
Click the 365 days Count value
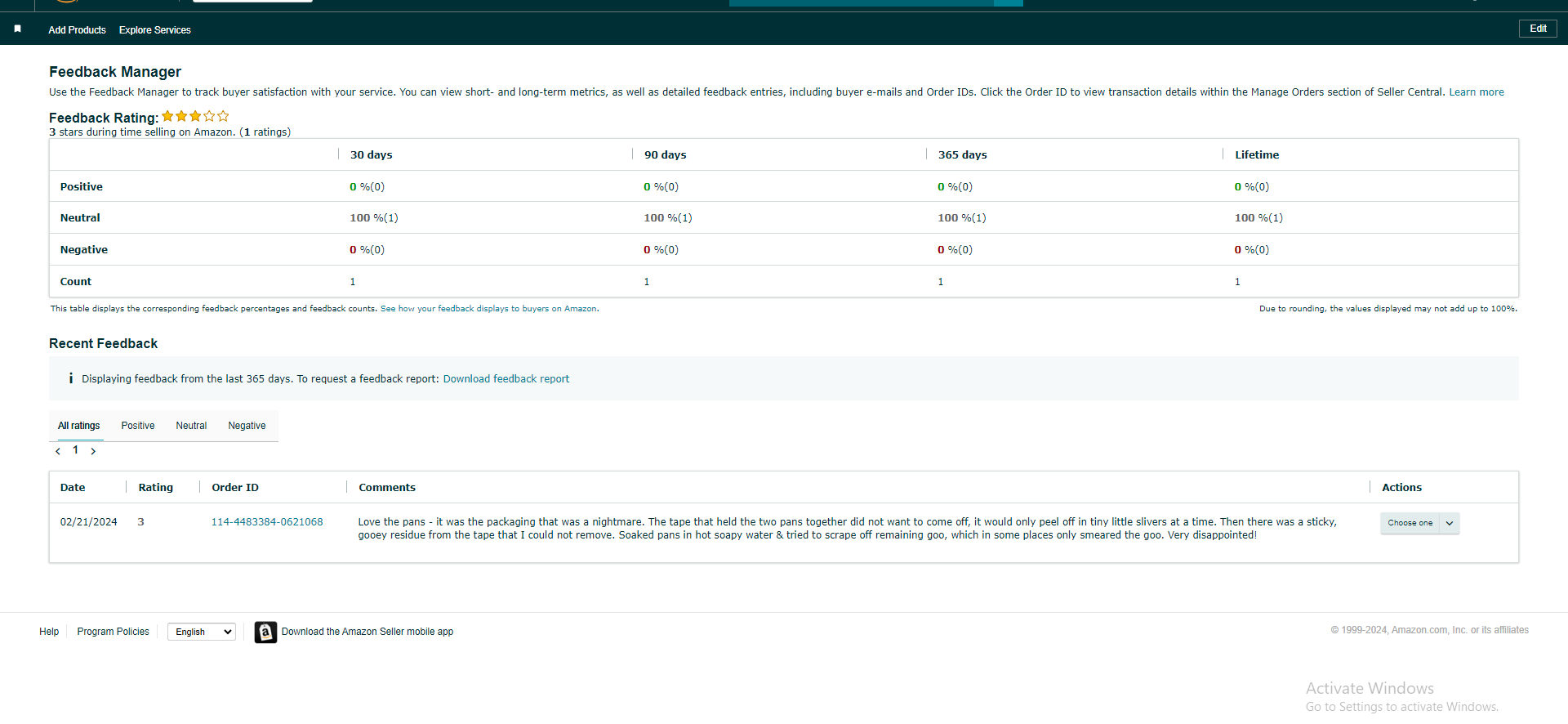pos(941,282)
